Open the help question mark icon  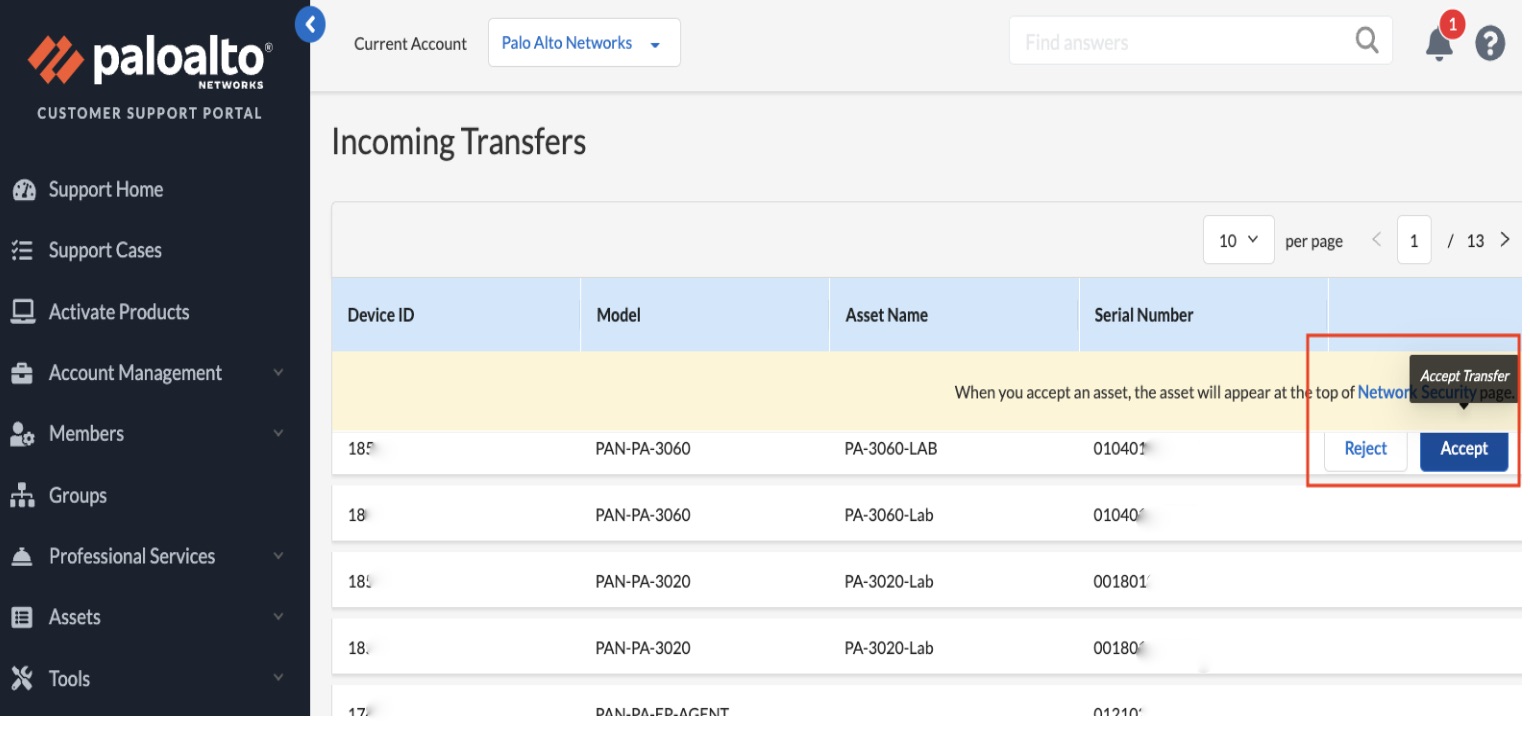pos(1490,43)
